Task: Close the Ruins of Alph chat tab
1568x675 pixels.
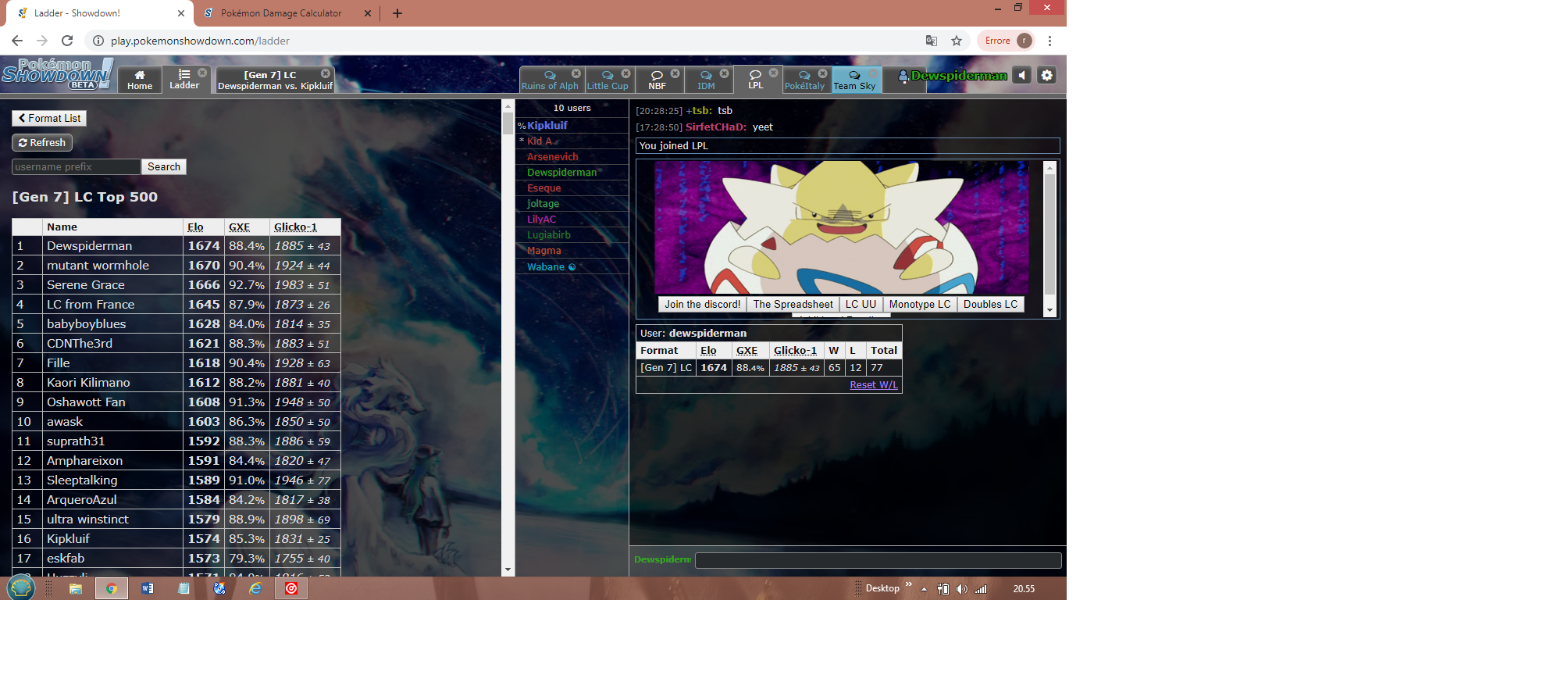Action: point(576,73)
